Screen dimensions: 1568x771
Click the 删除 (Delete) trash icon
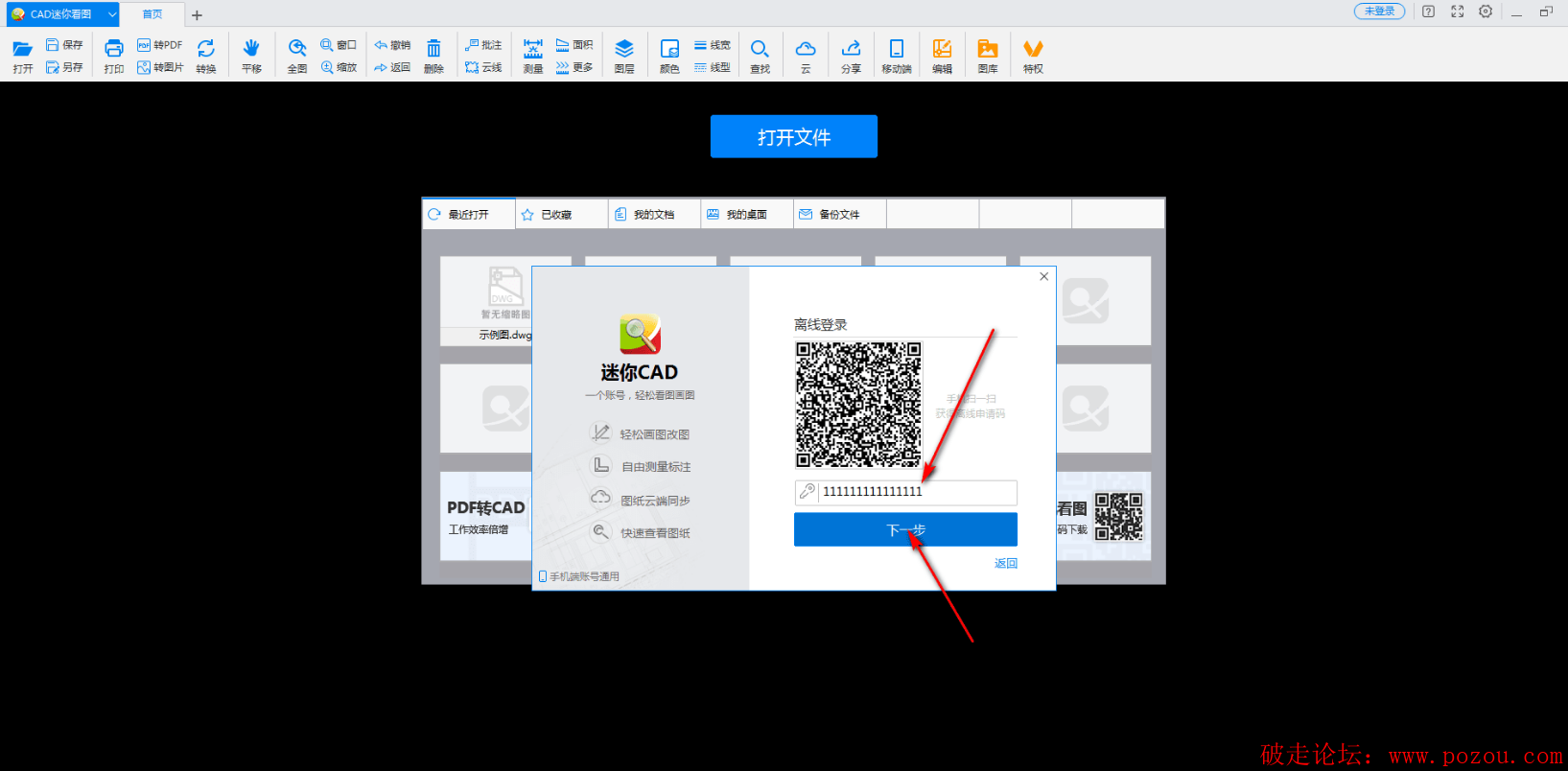[x=433, y=56]
